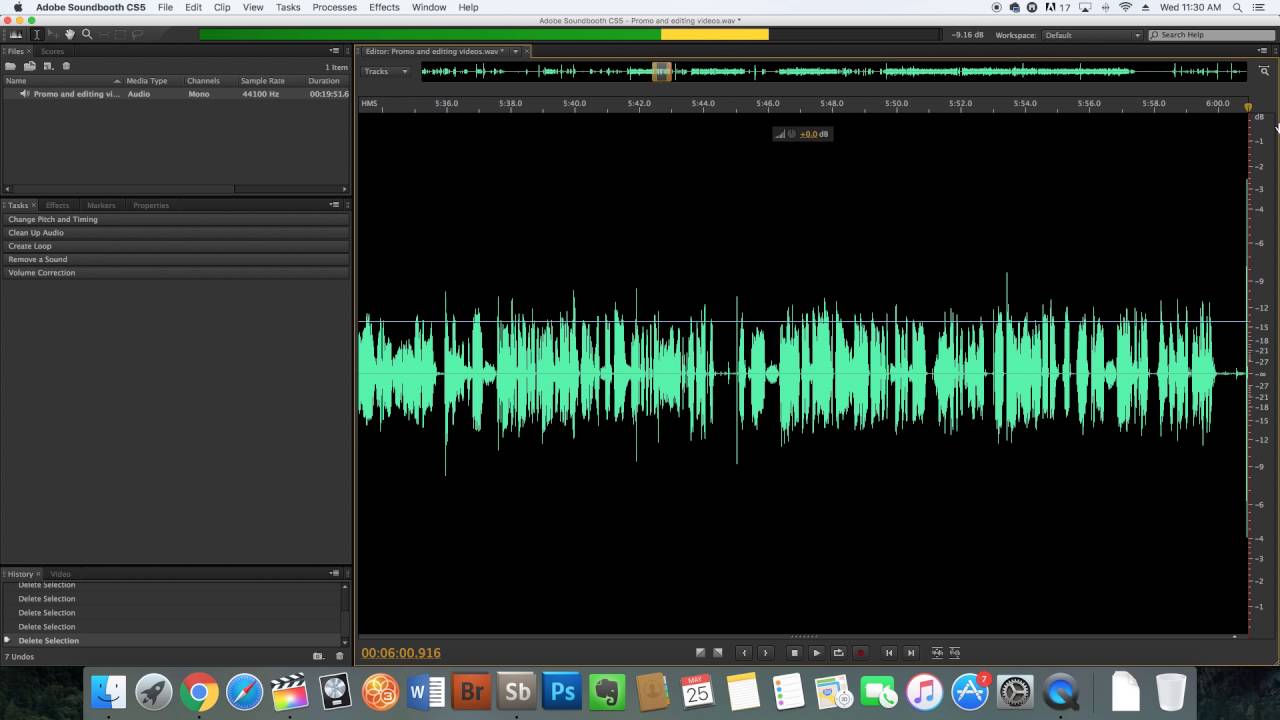Click the Bridge icon in Dock

pyautogui.click(x=471, y=692)
